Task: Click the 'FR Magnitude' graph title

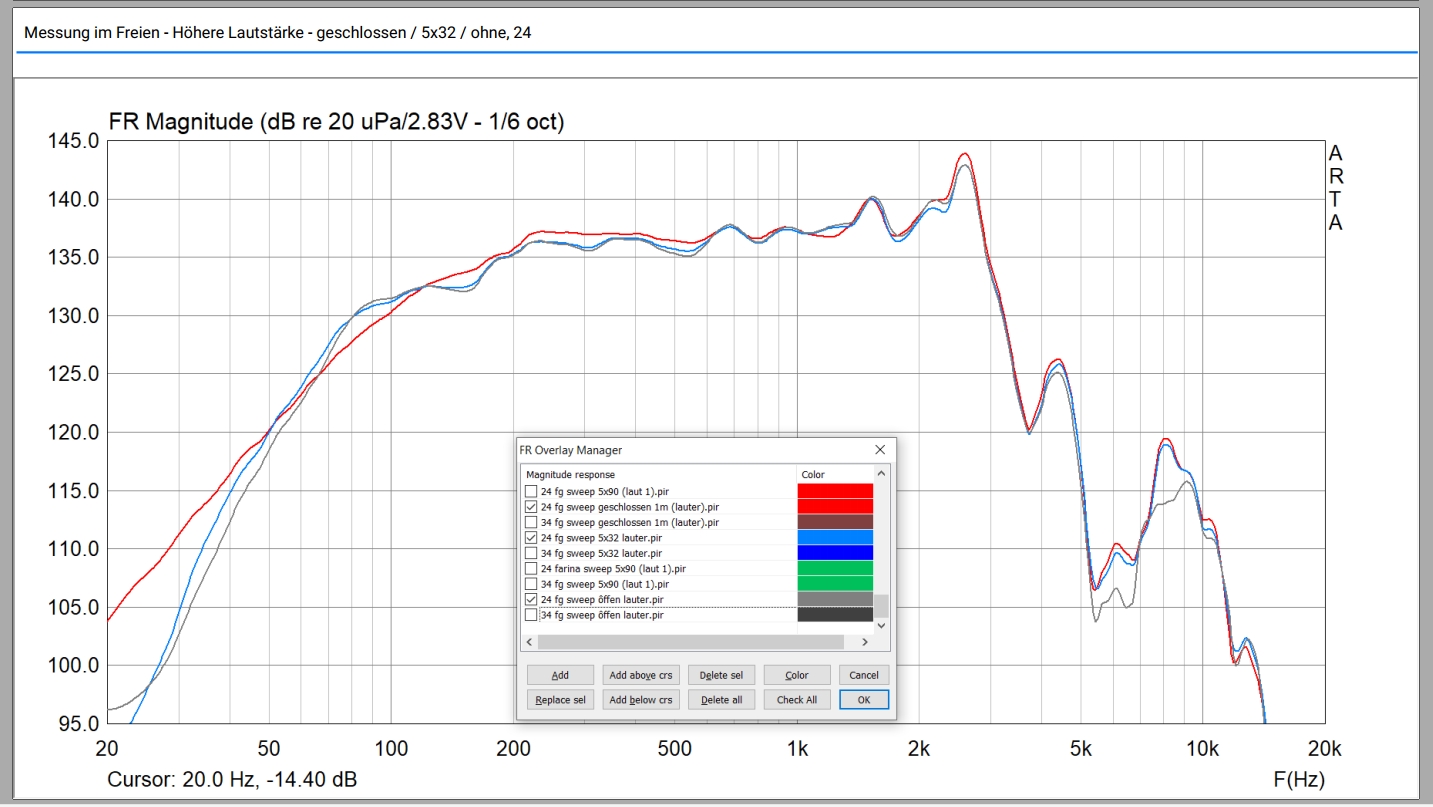Action: click(336, 122)
